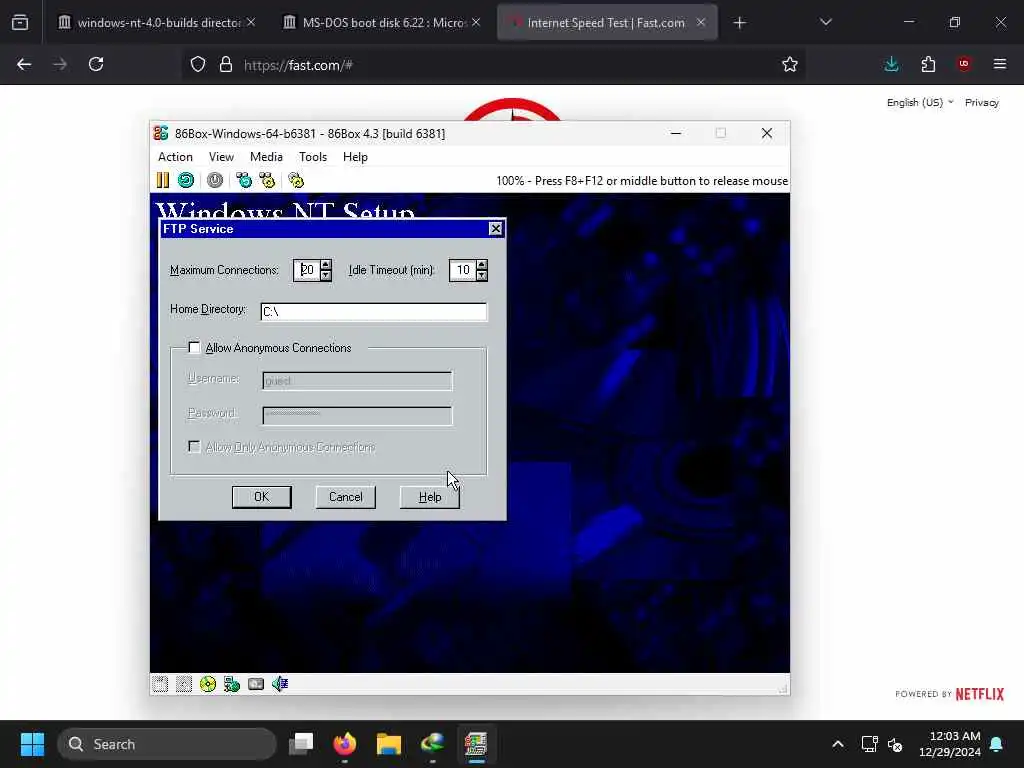Open the Privacy link on fast.com
Image resolution: width=1024 pixels, height=768 pixels.
pyautogui.click(x=982, y=103)
